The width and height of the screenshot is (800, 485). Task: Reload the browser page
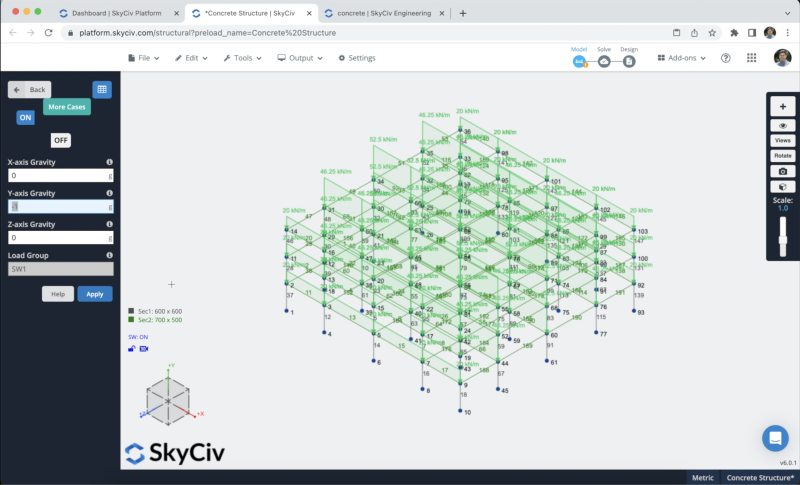tap(48, 33)
